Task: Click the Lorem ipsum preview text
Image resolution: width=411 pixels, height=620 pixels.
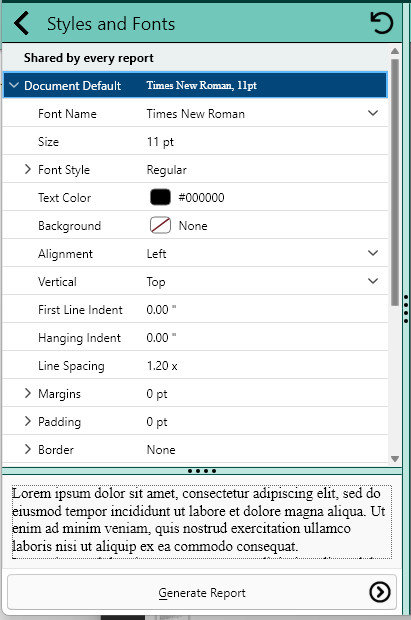Action: tap(202, 520)
